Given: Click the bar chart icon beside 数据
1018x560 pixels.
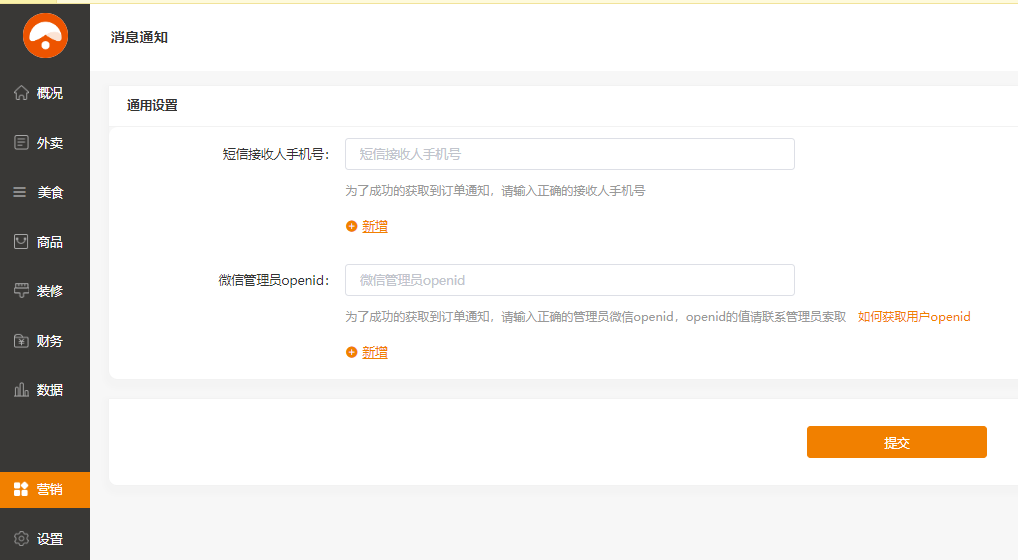Looking at the screenshot, I should [21, 390].
